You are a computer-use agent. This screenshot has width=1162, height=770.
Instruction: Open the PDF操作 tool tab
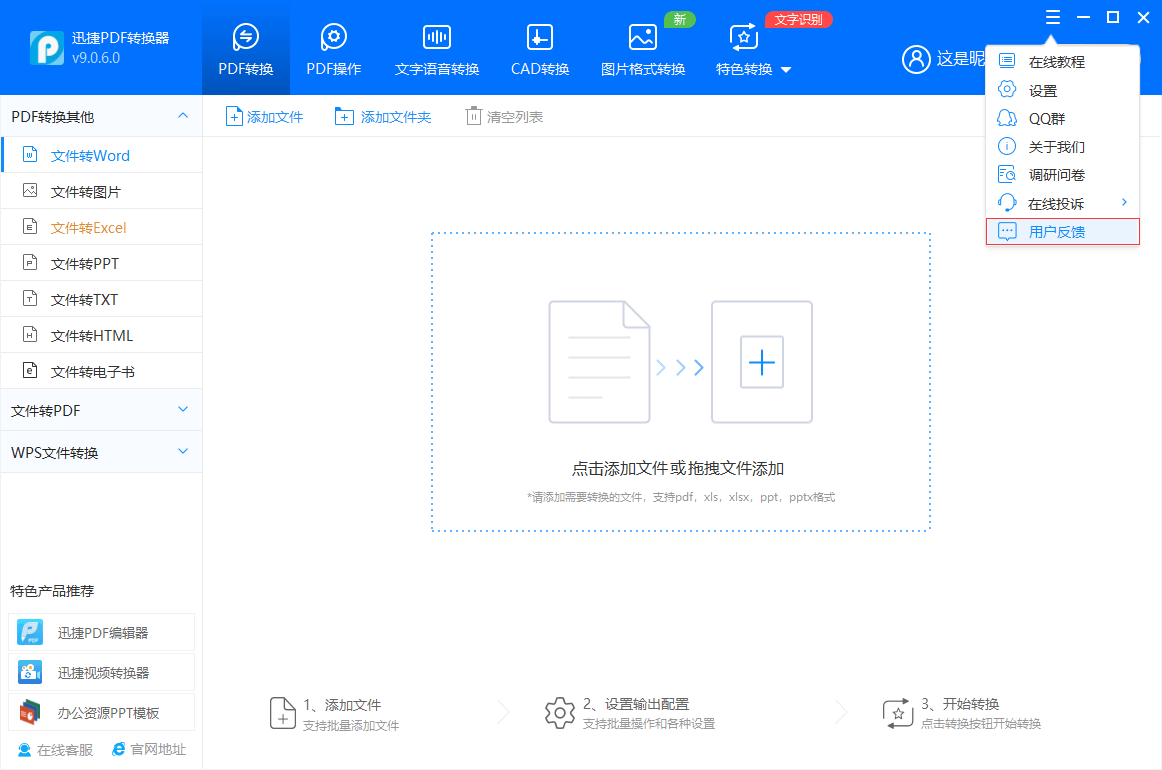click(333, 50)
